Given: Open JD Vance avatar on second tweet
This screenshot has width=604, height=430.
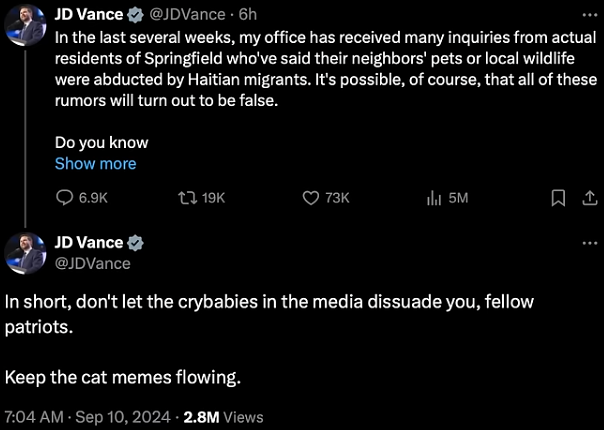Looking at the screenshot, I should click(25, 253).
